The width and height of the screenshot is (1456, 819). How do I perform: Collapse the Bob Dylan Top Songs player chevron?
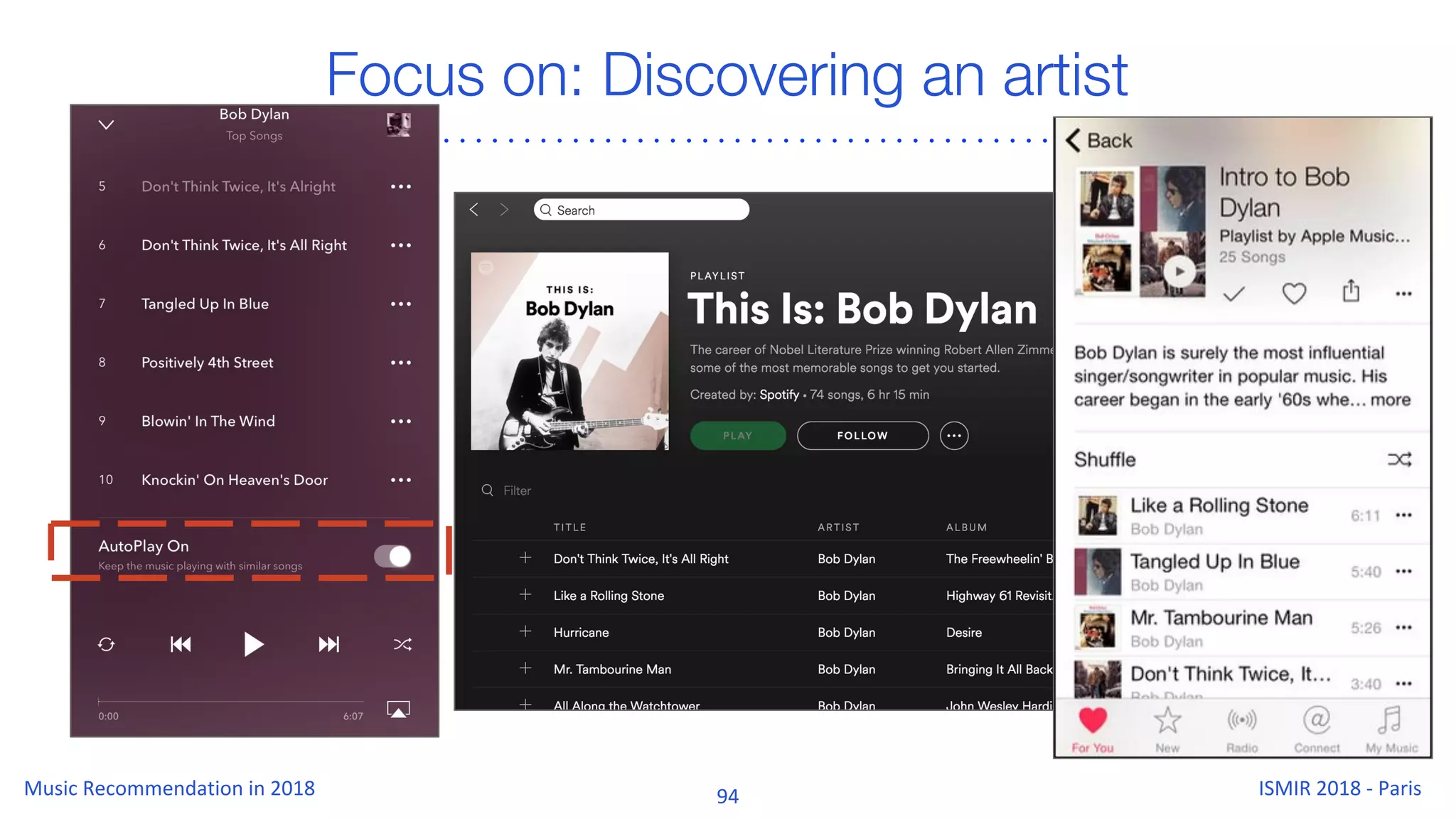(x=106, y=125)
